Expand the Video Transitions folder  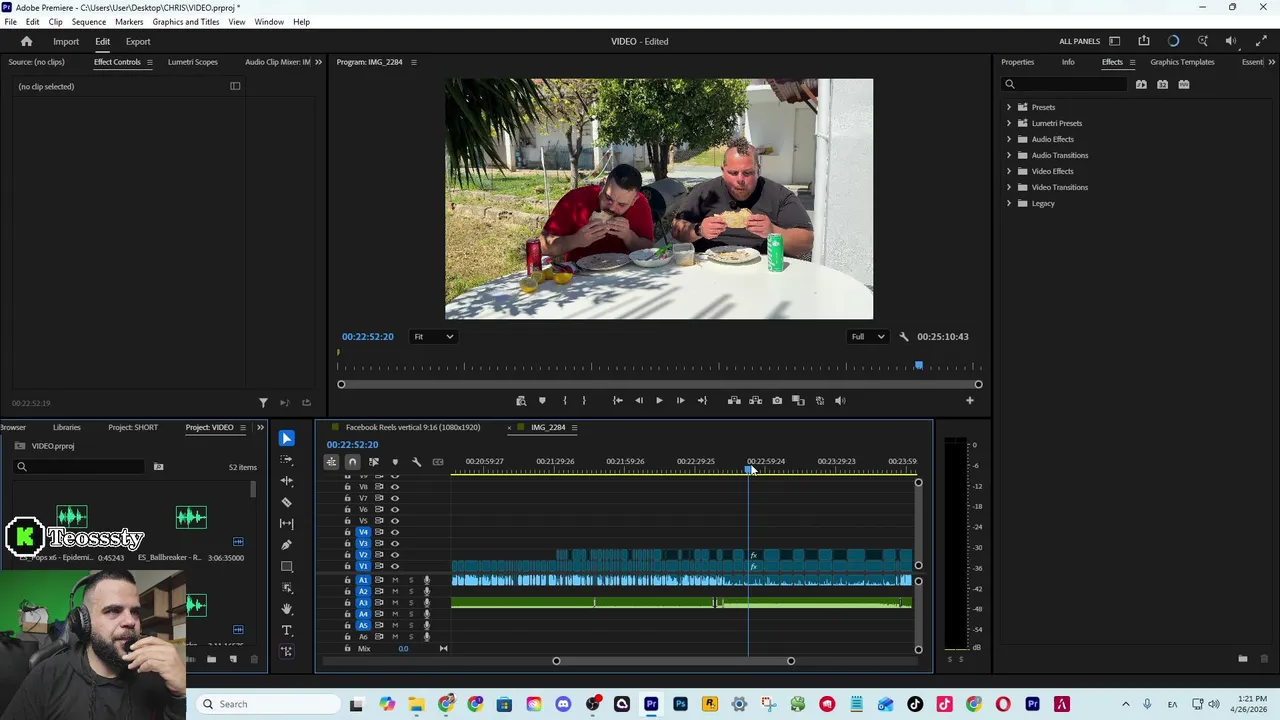[x=1009, y=187]
